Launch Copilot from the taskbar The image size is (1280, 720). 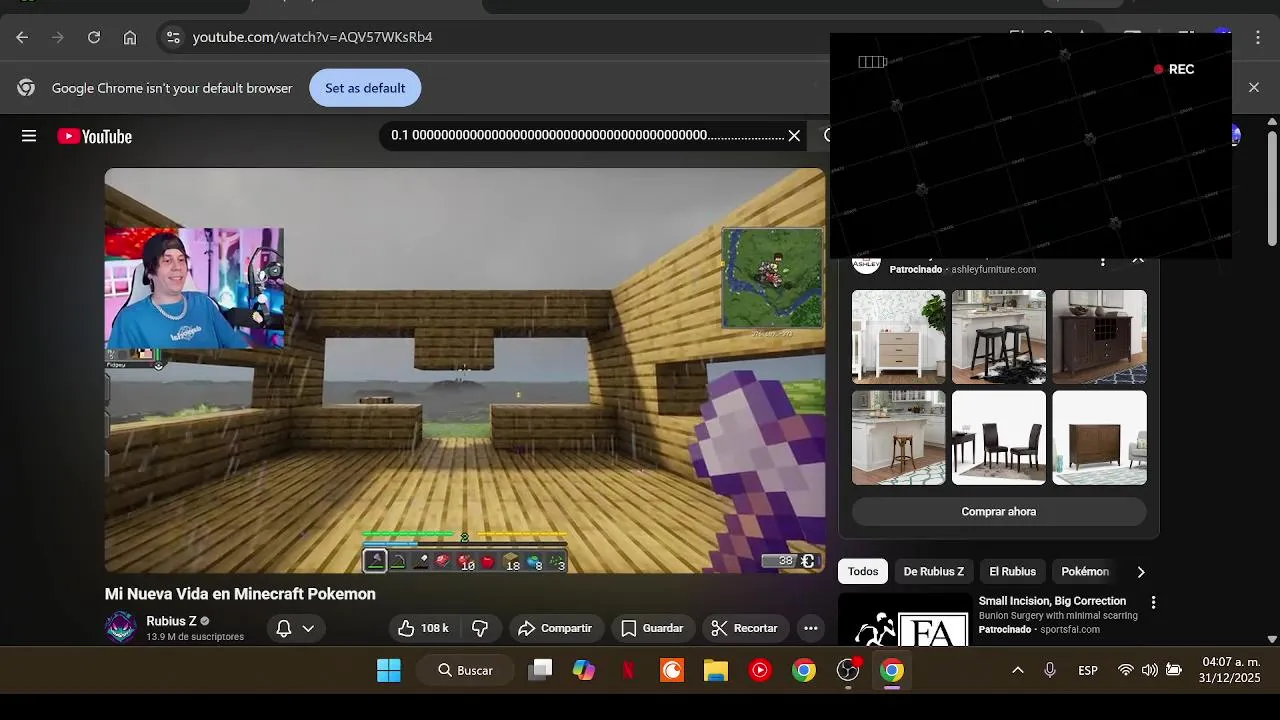(x=584, y=670)
